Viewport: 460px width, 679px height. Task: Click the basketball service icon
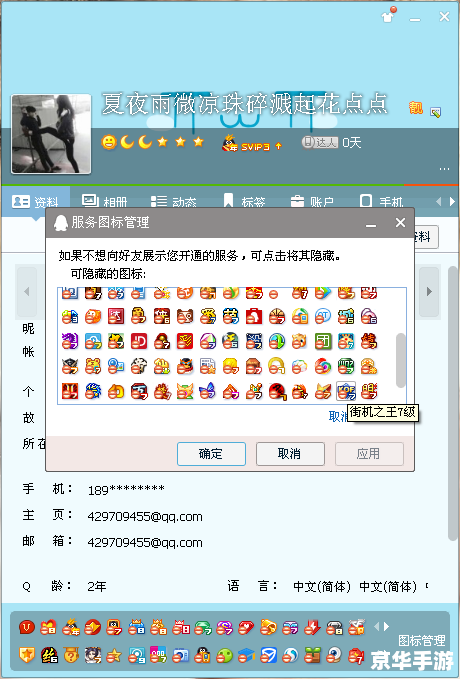(277, 316)
